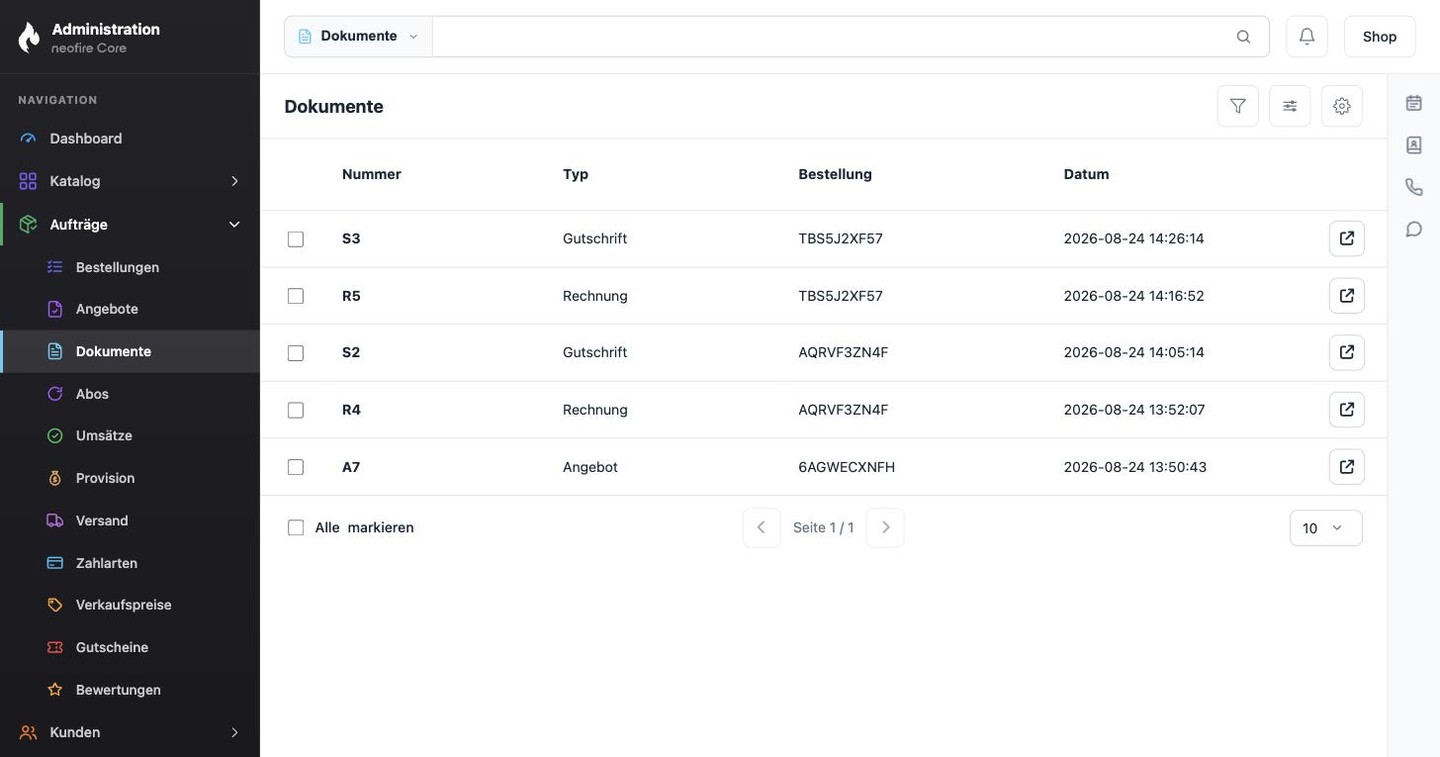The image size is (1440, 757).
Task: Tick the 'Alle markieren' checkbox
Action: tap(296, 528)
